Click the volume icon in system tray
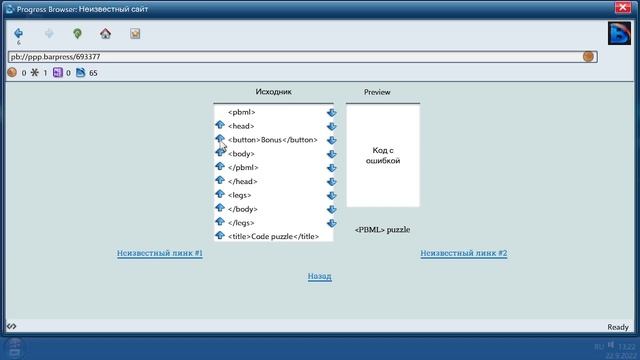 point(611,345)
